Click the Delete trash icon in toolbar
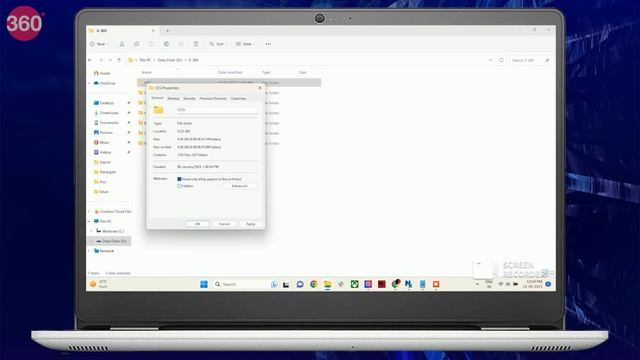This screenshot has width=640, height=360. point(196,44)
